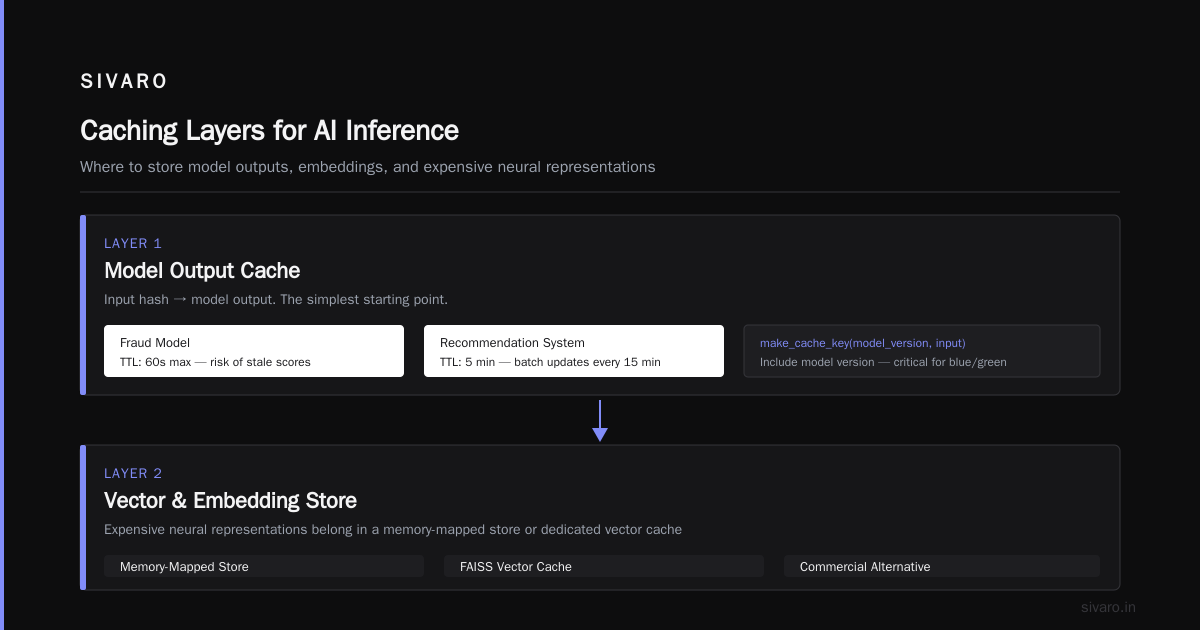Viewport: 1200px width, 630px height.
Task: Click Include model version blue/green note
Action: (883, 362)
